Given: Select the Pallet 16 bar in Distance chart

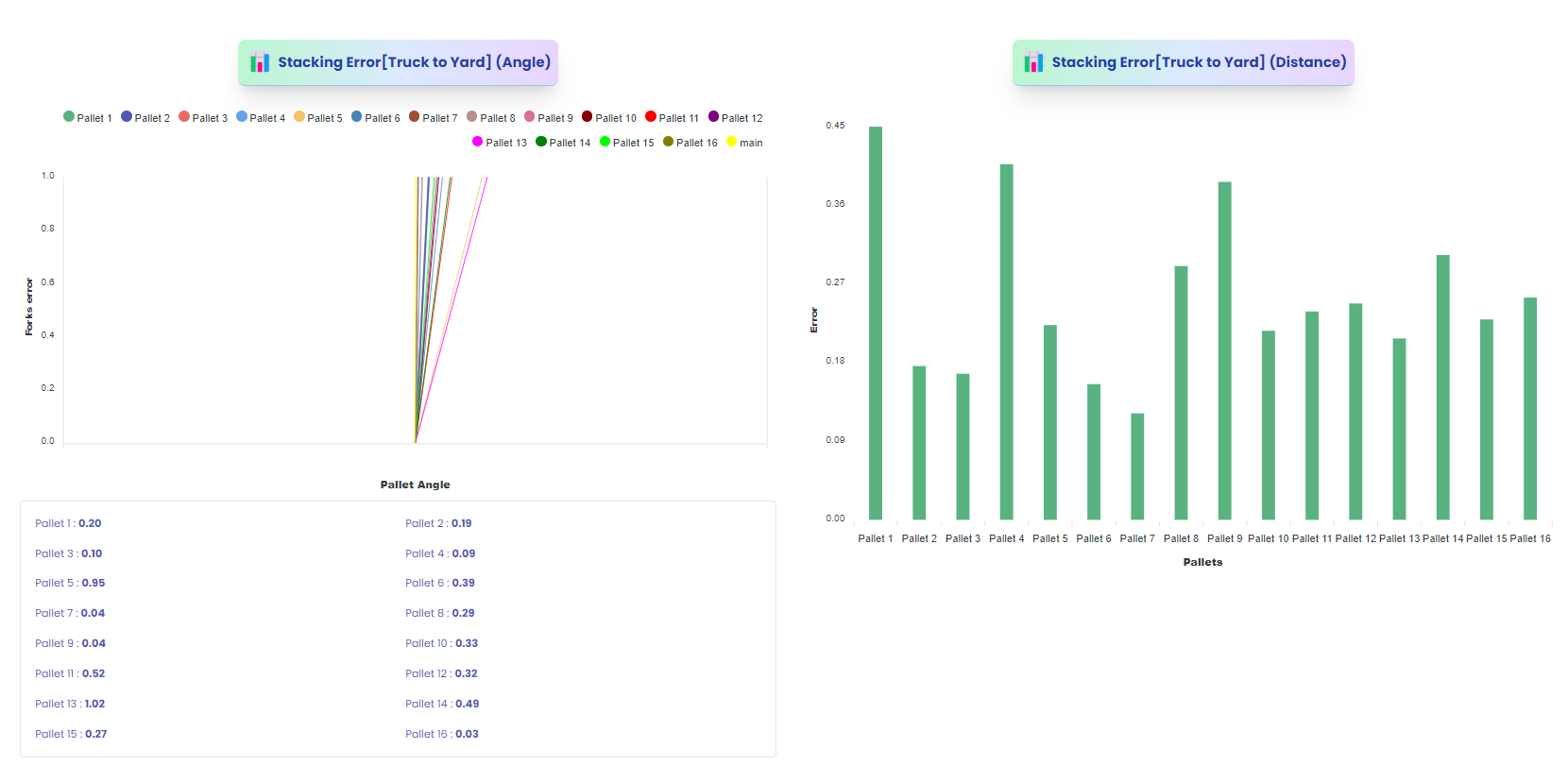Looking at the screenshot, I should 1530,409.
